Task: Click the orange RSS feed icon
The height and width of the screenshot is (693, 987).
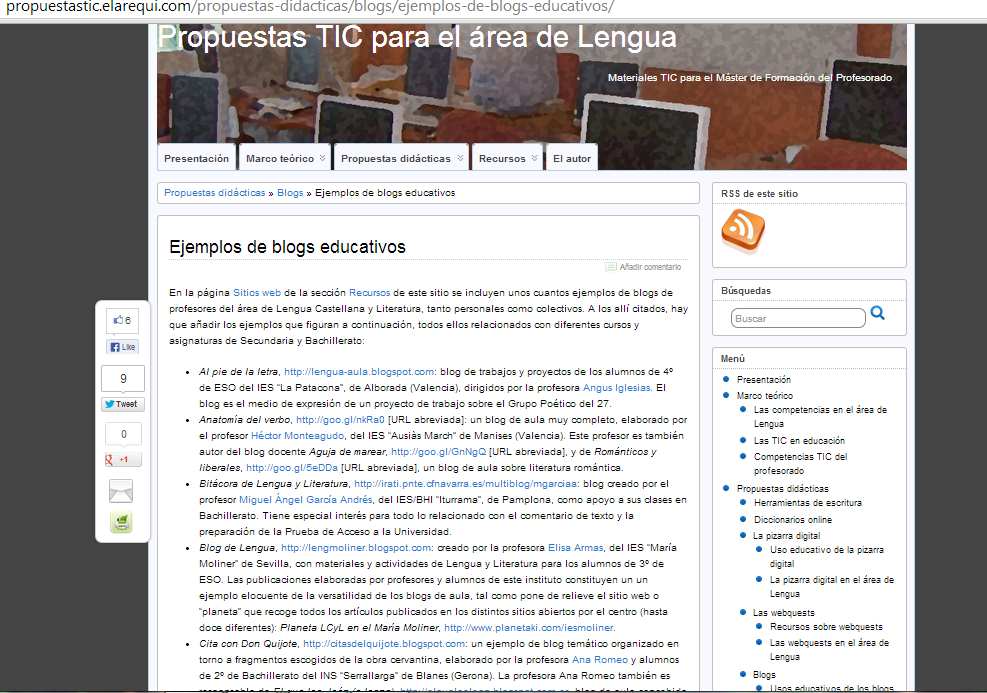Action: 743,231
